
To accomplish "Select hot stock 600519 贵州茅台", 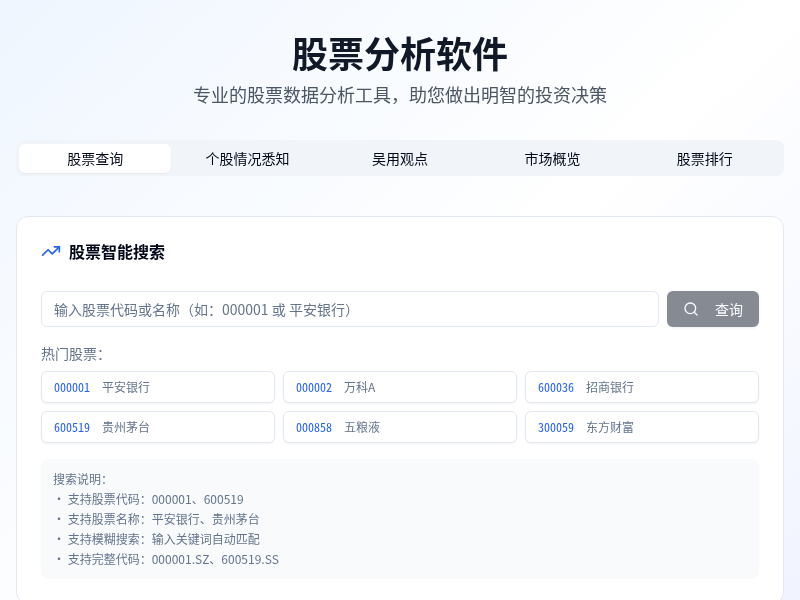I will tap(158, 427).
